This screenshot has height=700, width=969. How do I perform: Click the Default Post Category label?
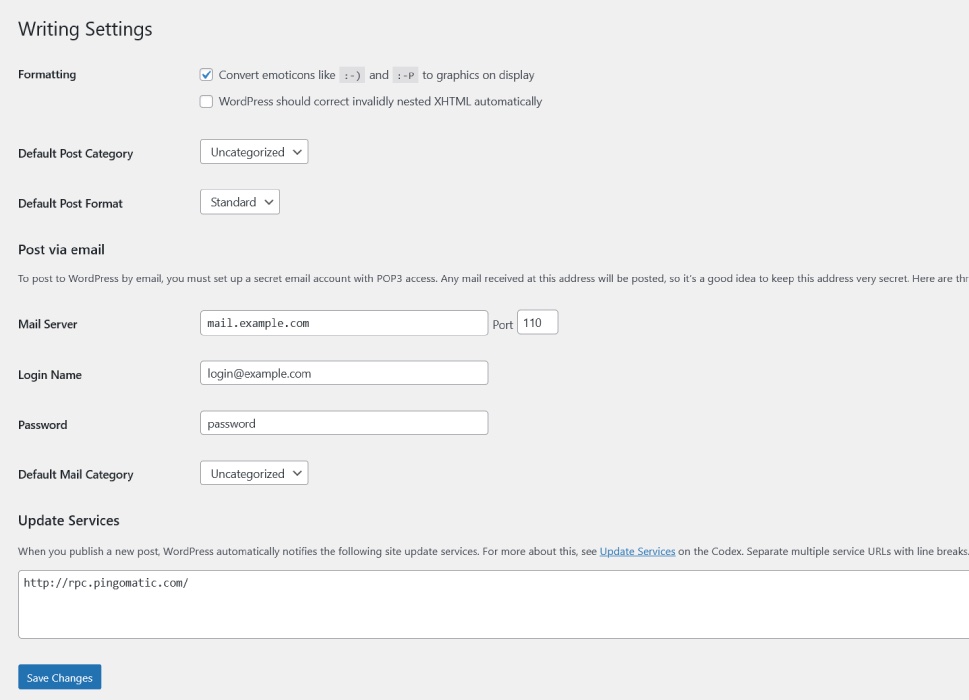75,154
